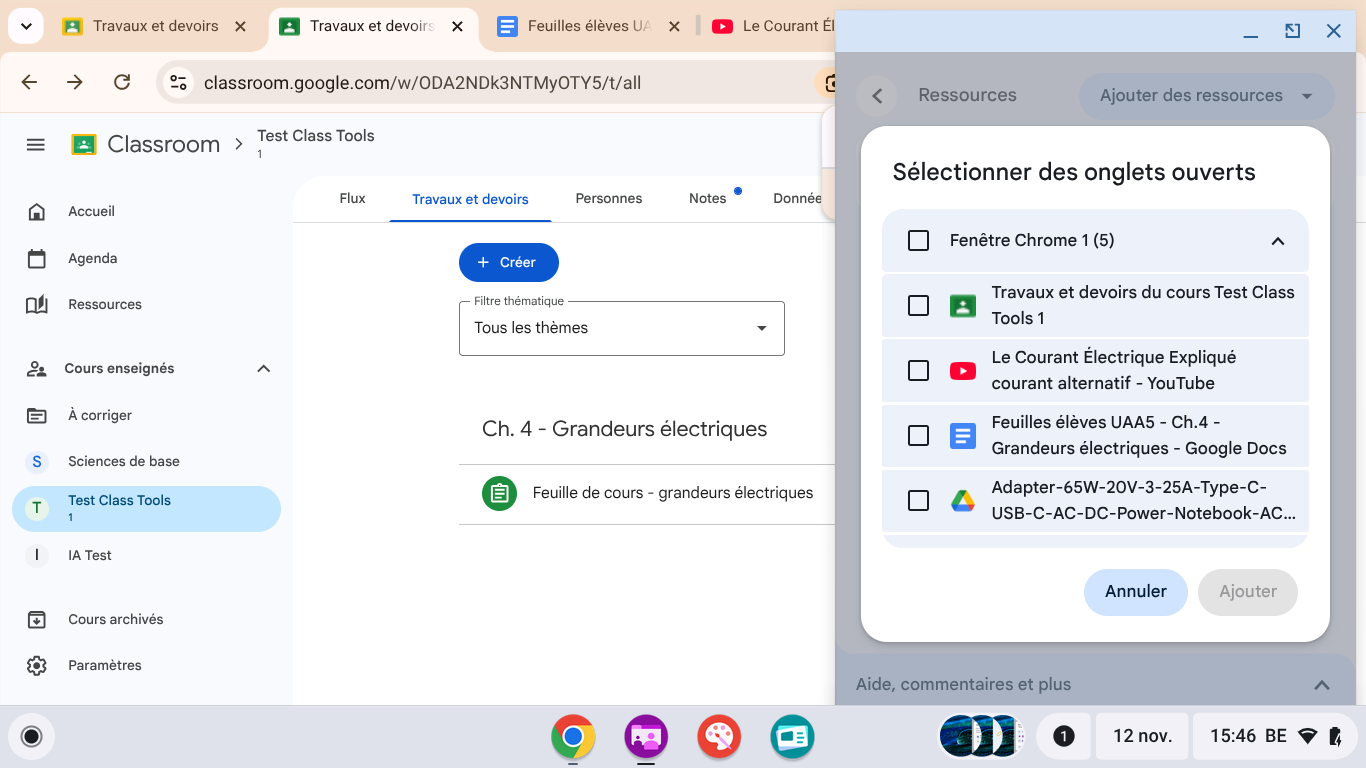Click the Accueil home icon in sidebar
This screenshot has width=1366, height=768.
click(x=37, y=212)
